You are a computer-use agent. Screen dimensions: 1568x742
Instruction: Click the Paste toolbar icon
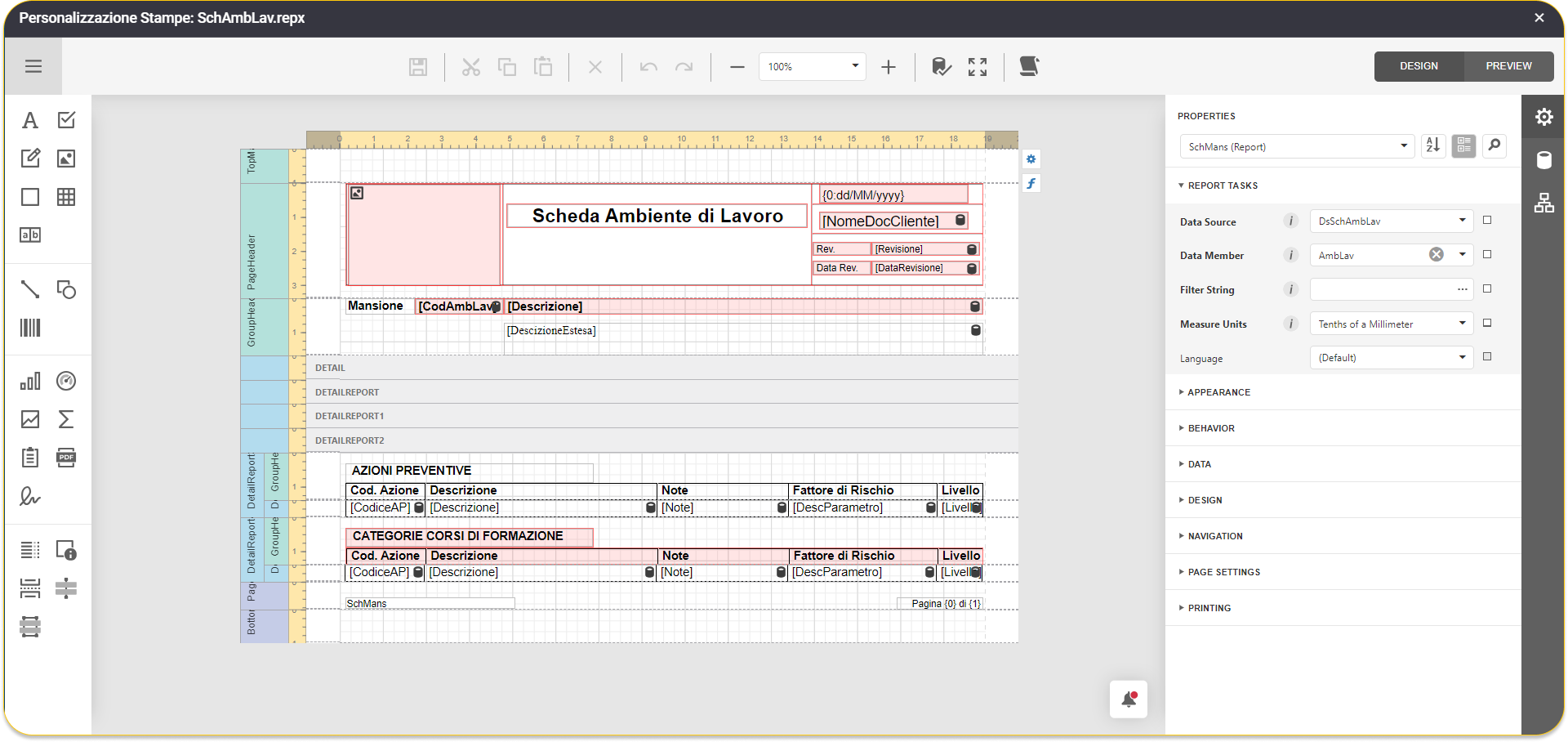click(x=543, y=67)
